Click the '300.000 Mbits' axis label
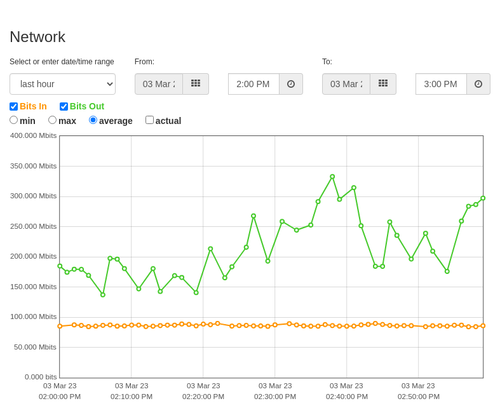500x403 pixels. pos(33,196)
